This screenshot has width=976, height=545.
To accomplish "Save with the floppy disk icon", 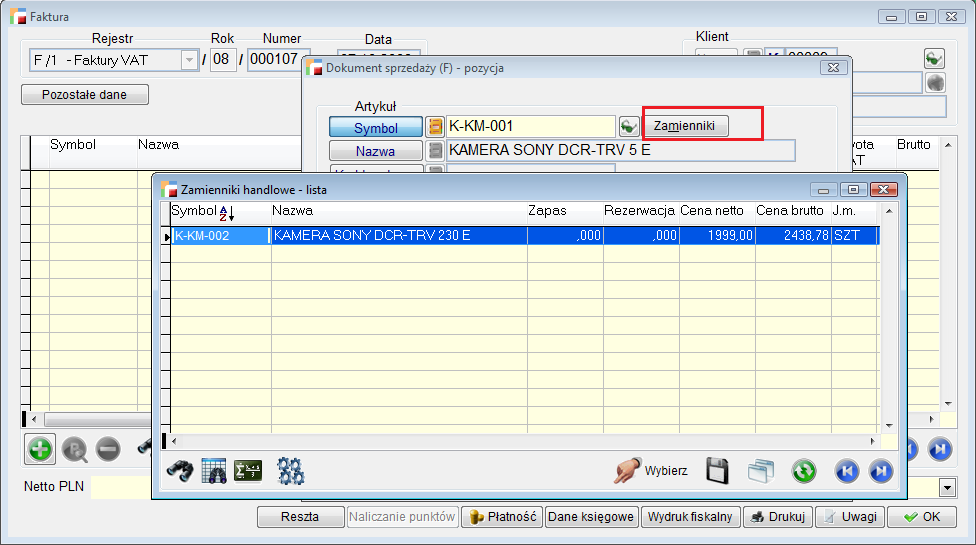I will point(717,471).
